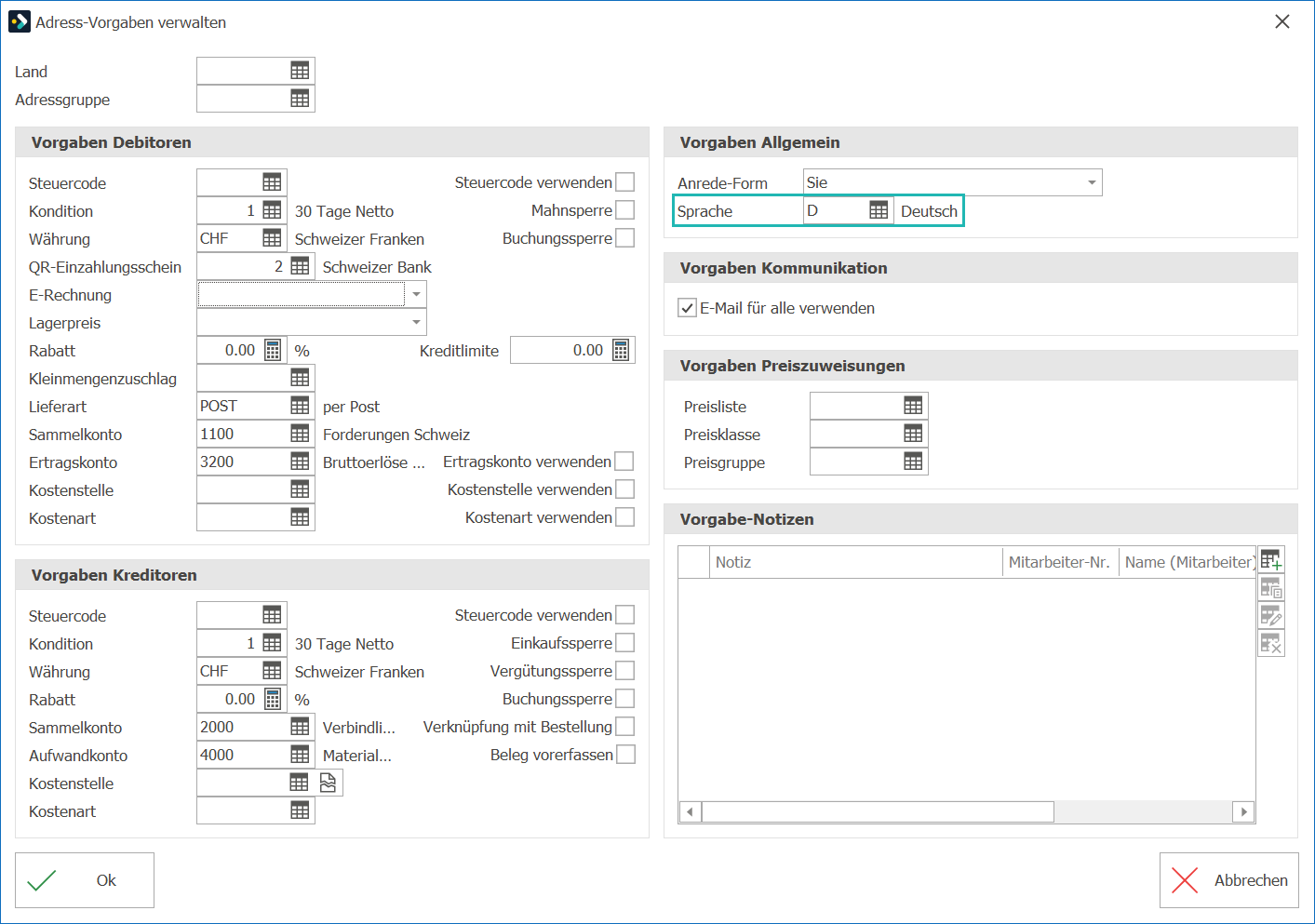This screenshot has width=1315, height=924.
Task: Click the Abbrechen button
Action: pyautogui.click(x=1229, y=880)
